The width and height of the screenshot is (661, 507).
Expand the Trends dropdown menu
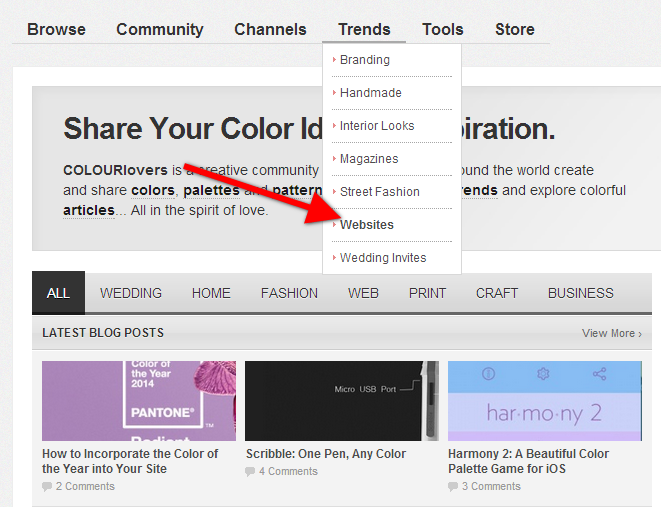[x=364, y=29]
